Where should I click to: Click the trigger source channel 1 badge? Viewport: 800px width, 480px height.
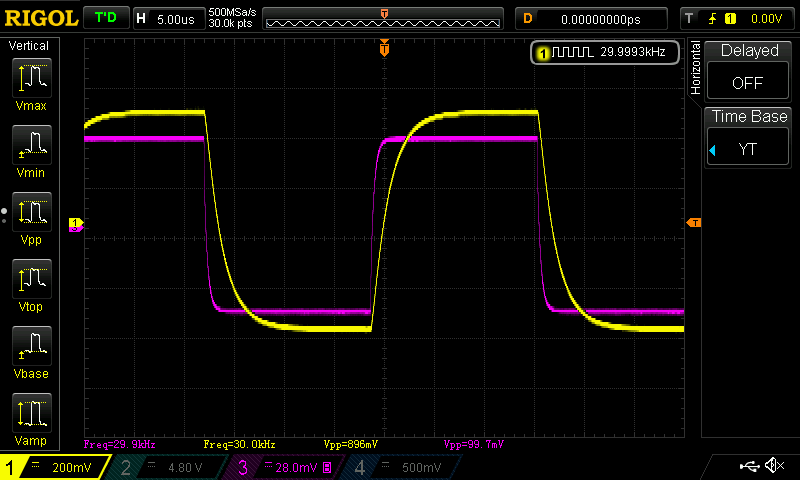coord(730,19)
